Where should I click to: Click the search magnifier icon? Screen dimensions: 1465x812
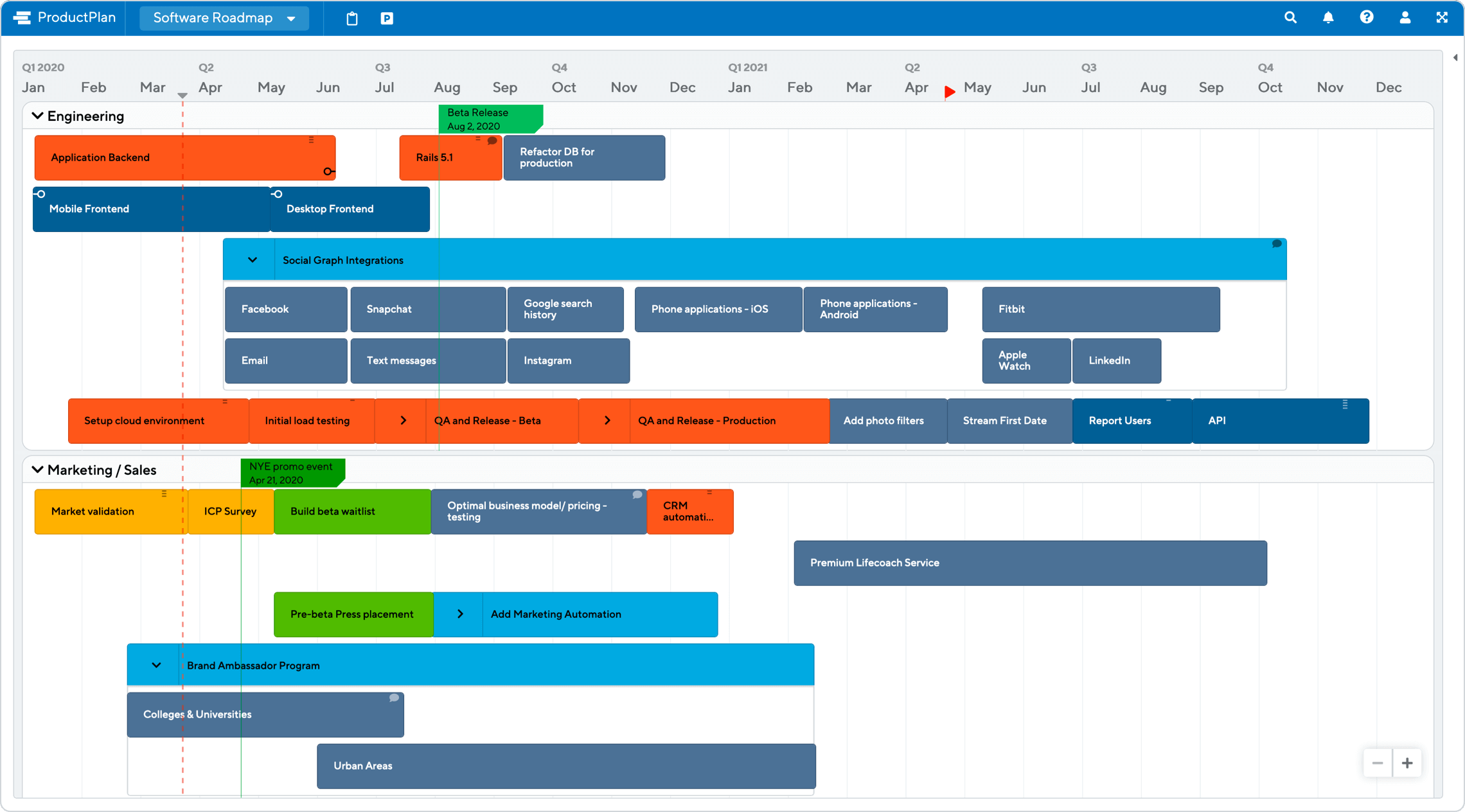pos(1291,17)
